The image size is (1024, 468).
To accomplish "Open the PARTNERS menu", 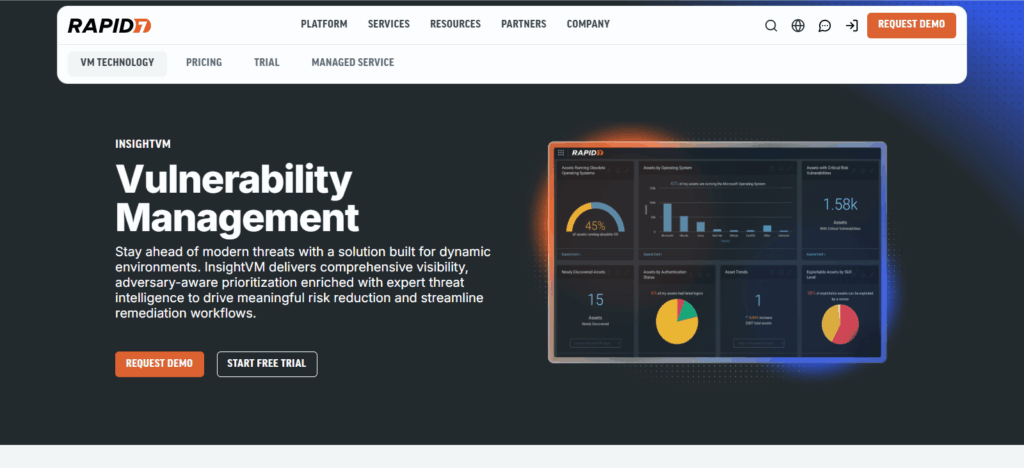I will 524,24.
